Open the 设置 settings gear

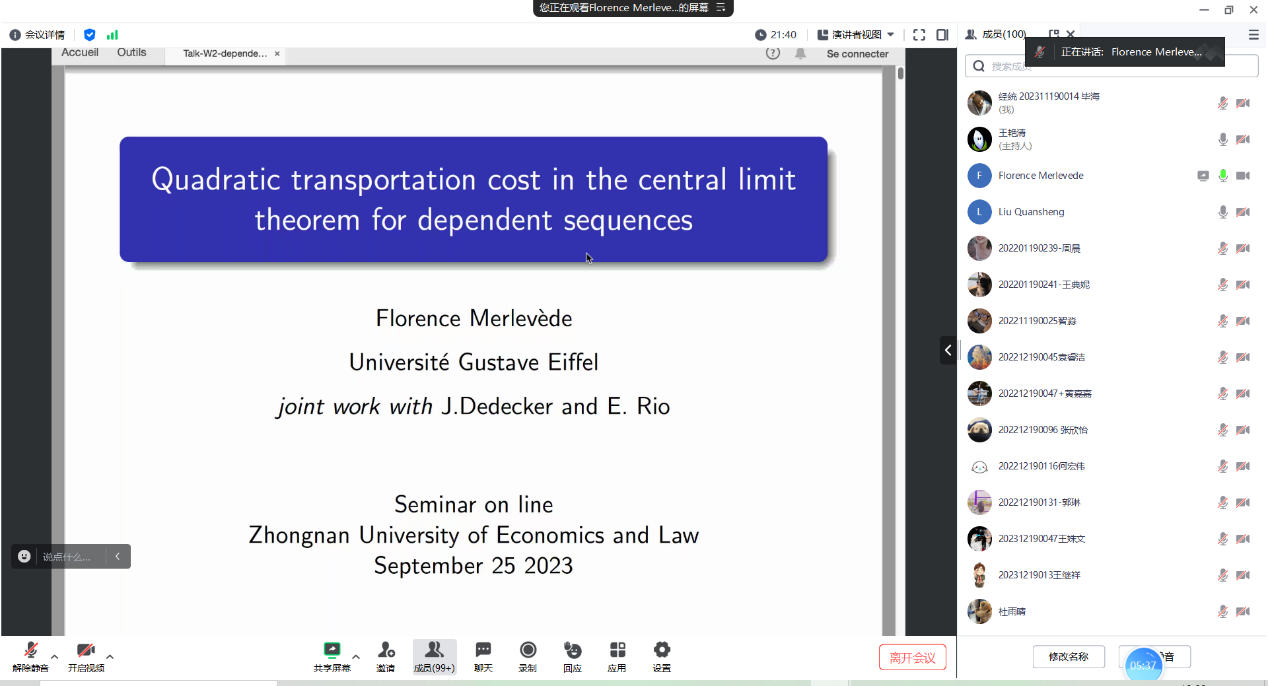pyautogui.click(x=661, y=655)
